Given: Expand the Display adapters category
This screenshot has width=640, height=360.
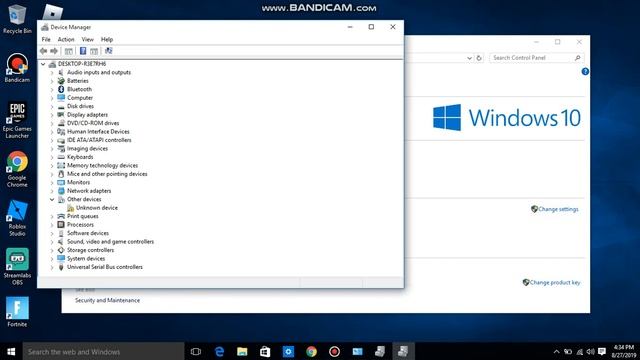Looking at the screenshot, I should coord(52,115).
